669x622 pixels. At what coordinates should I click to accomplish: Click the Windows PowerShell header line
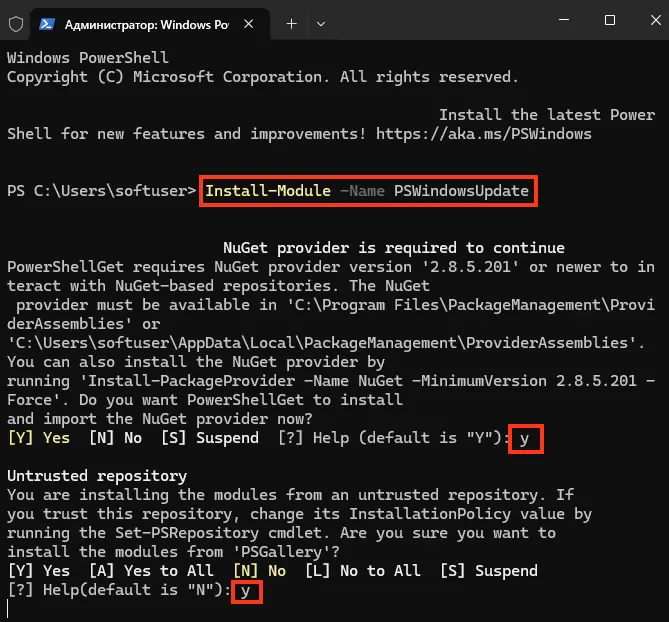pyautogui.click(x=87, y=58)
